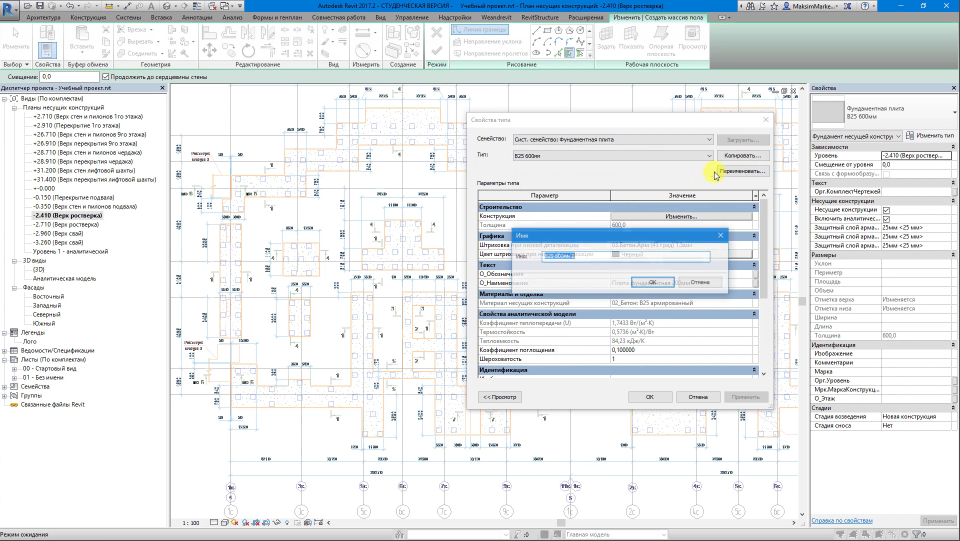Expand the 'Легенды' tree node
960x541 pixels.
[x=5, y=333]
